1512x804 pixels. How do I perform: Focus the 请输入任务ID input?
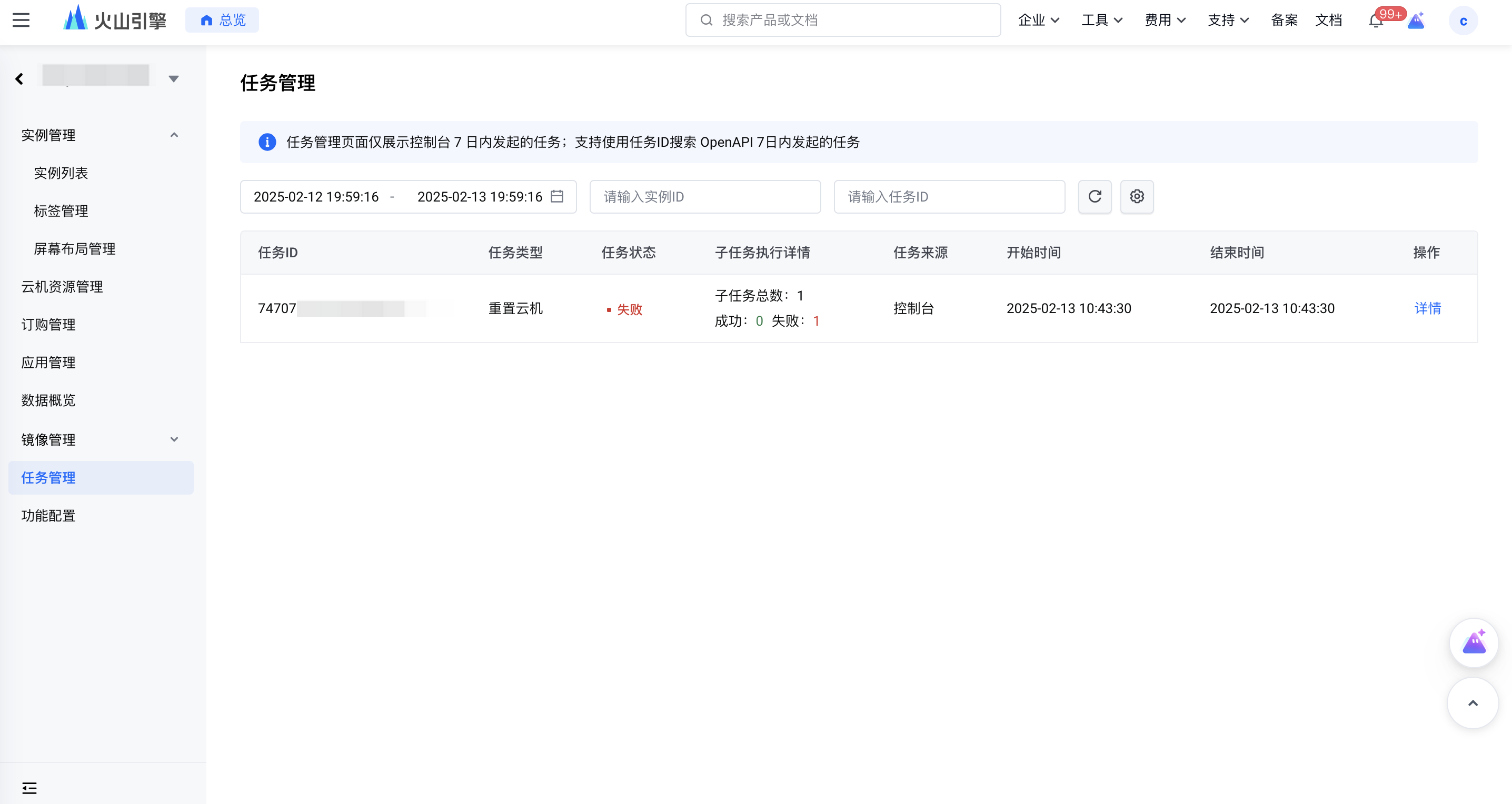pyautogui.click(x=949, y=197)
